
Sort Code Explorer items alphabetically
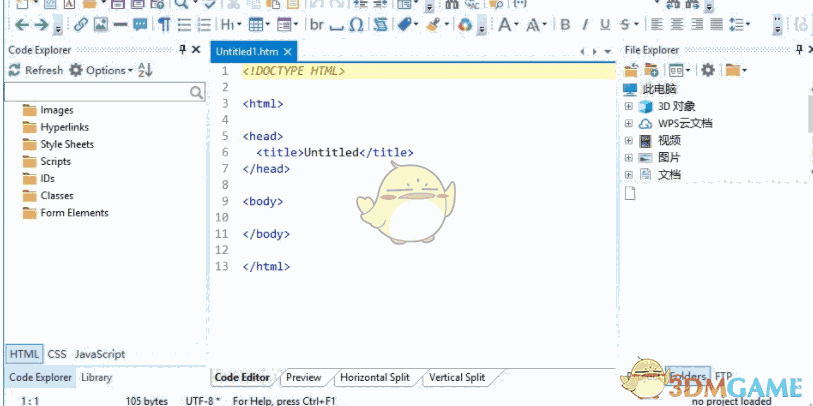coord(145,71)
